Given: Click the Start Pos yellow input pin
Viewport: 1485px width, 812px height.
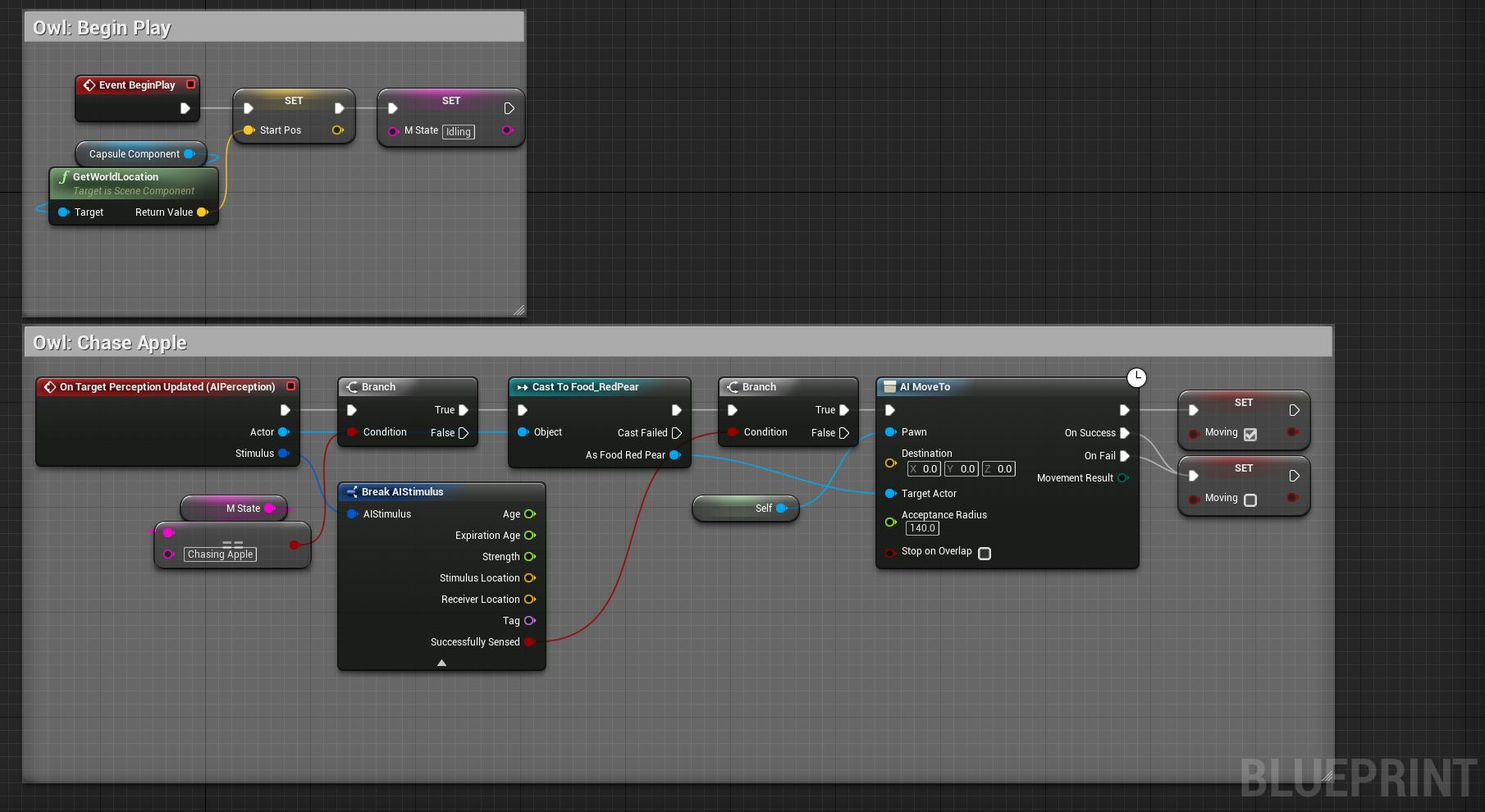Looking at the screenshot, I should click(249, 130).
